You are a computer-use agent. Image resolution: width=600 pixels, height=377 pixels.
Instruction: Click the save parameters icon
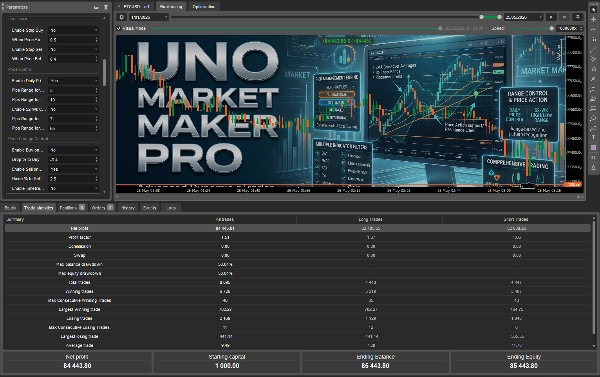tap(106, 7)
